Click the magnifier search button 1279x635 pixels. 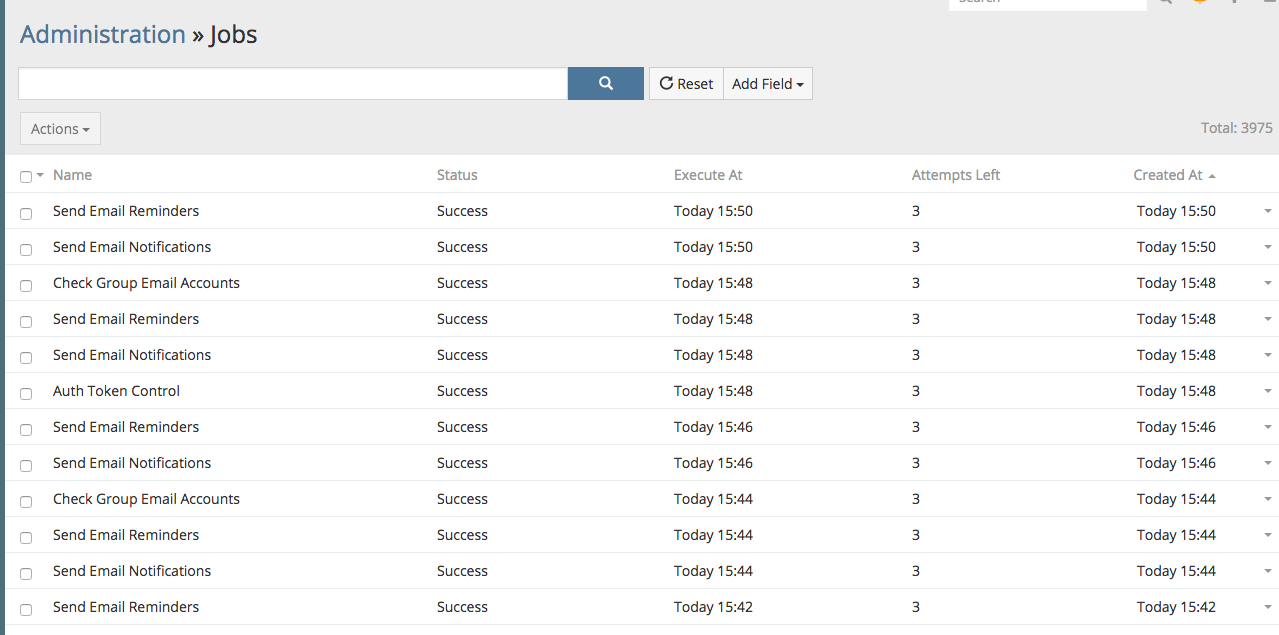click(x=605, y=84)
